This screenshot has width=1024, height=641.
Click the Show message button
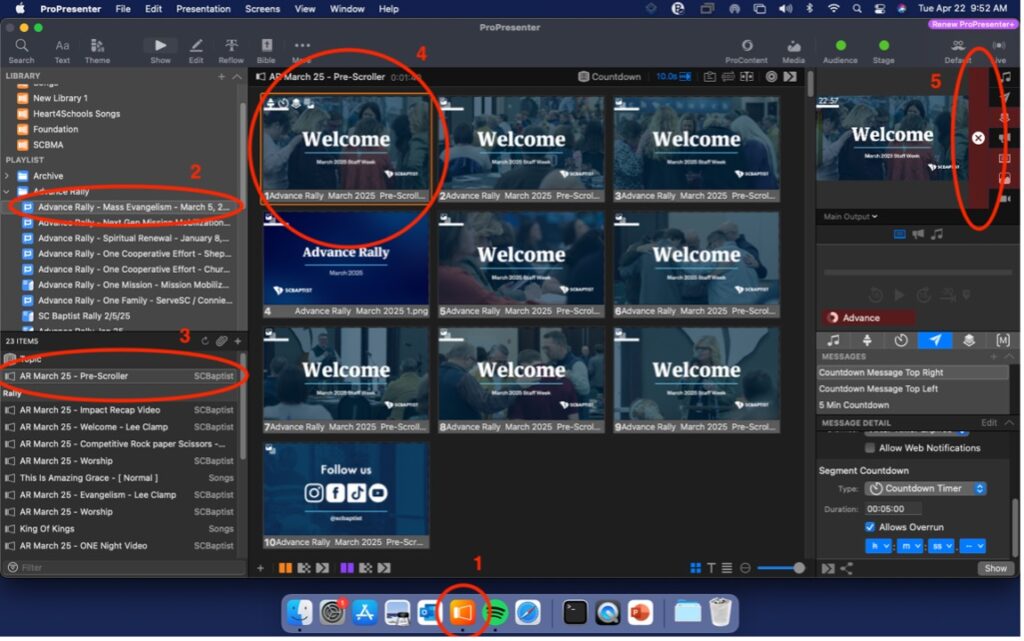[995, 569]
